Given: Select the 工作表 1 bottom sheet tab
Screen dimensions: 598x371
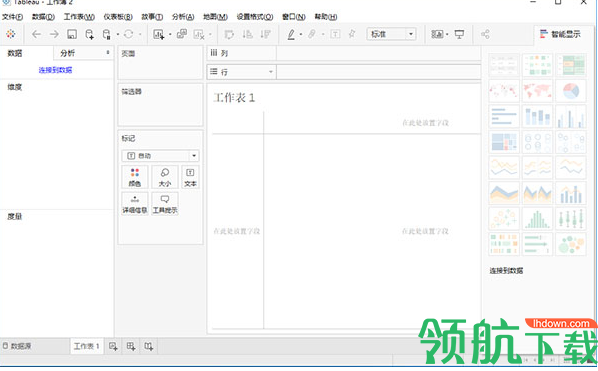Looking at the screenshot, I should pos(87,346).
